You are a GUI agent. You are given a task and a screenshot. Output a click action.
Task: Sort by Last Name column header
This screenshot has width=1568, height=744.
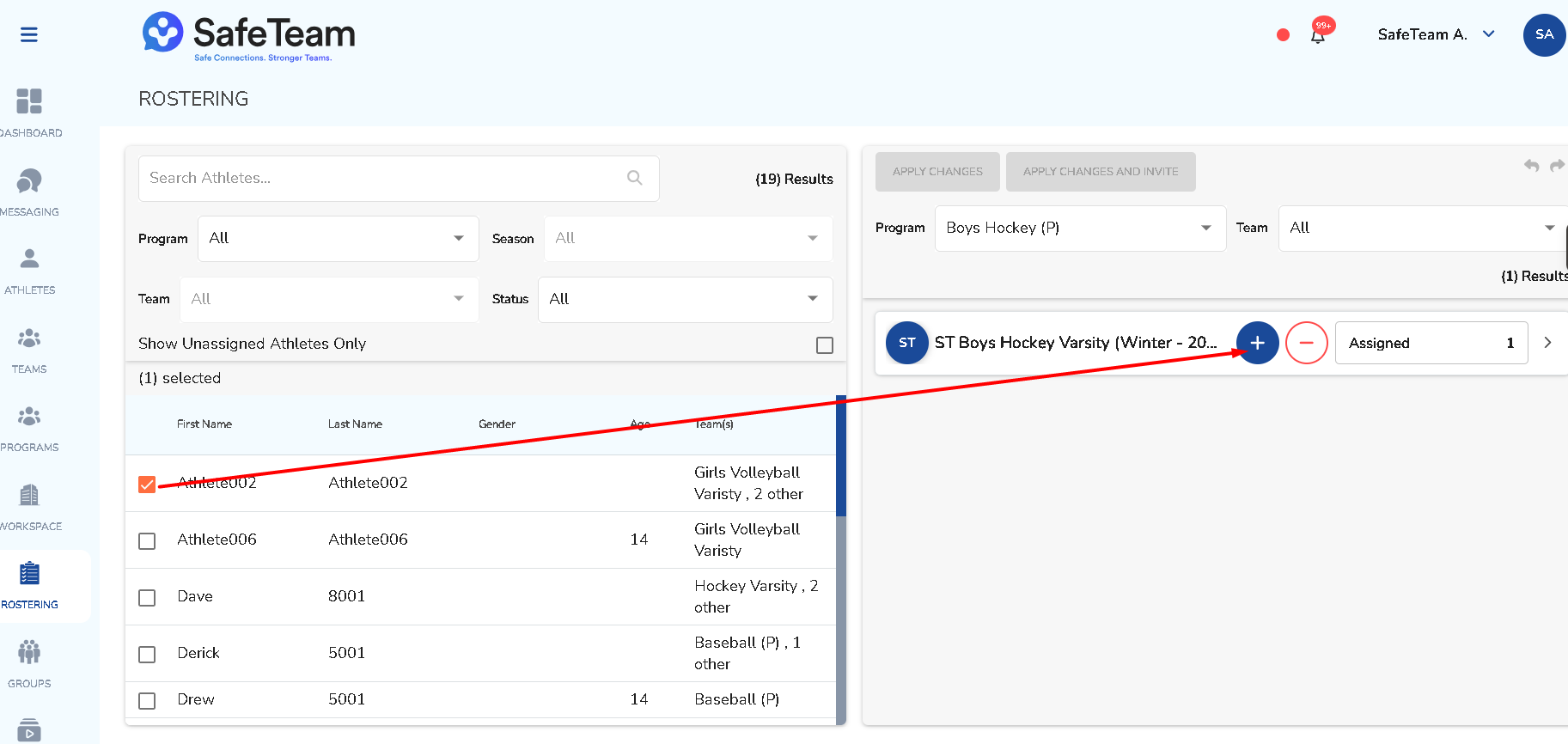click(355, 424)
